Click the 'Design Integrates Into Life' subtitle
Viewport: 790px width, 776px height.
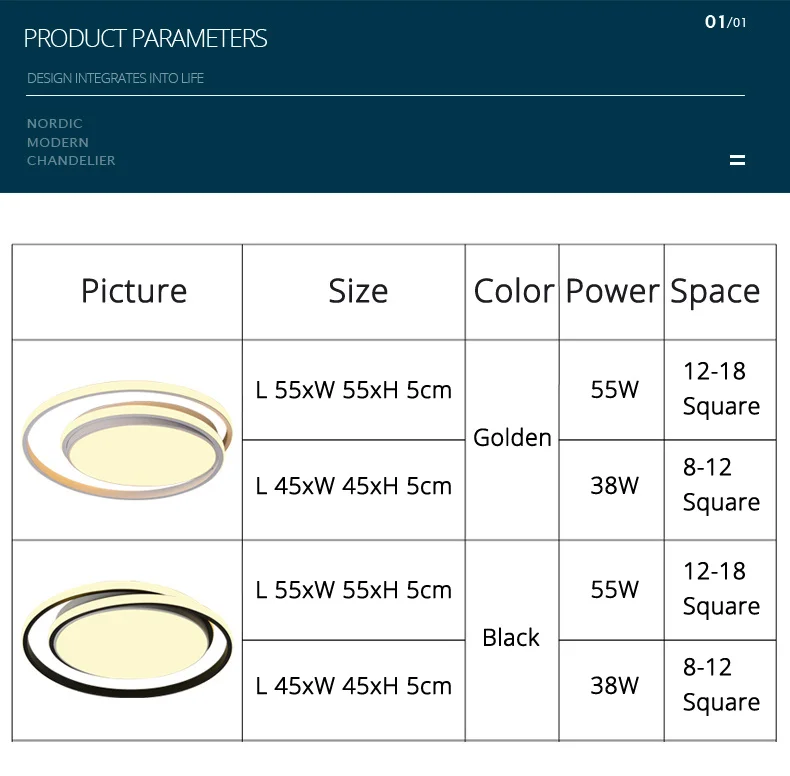tap(115, 78)
